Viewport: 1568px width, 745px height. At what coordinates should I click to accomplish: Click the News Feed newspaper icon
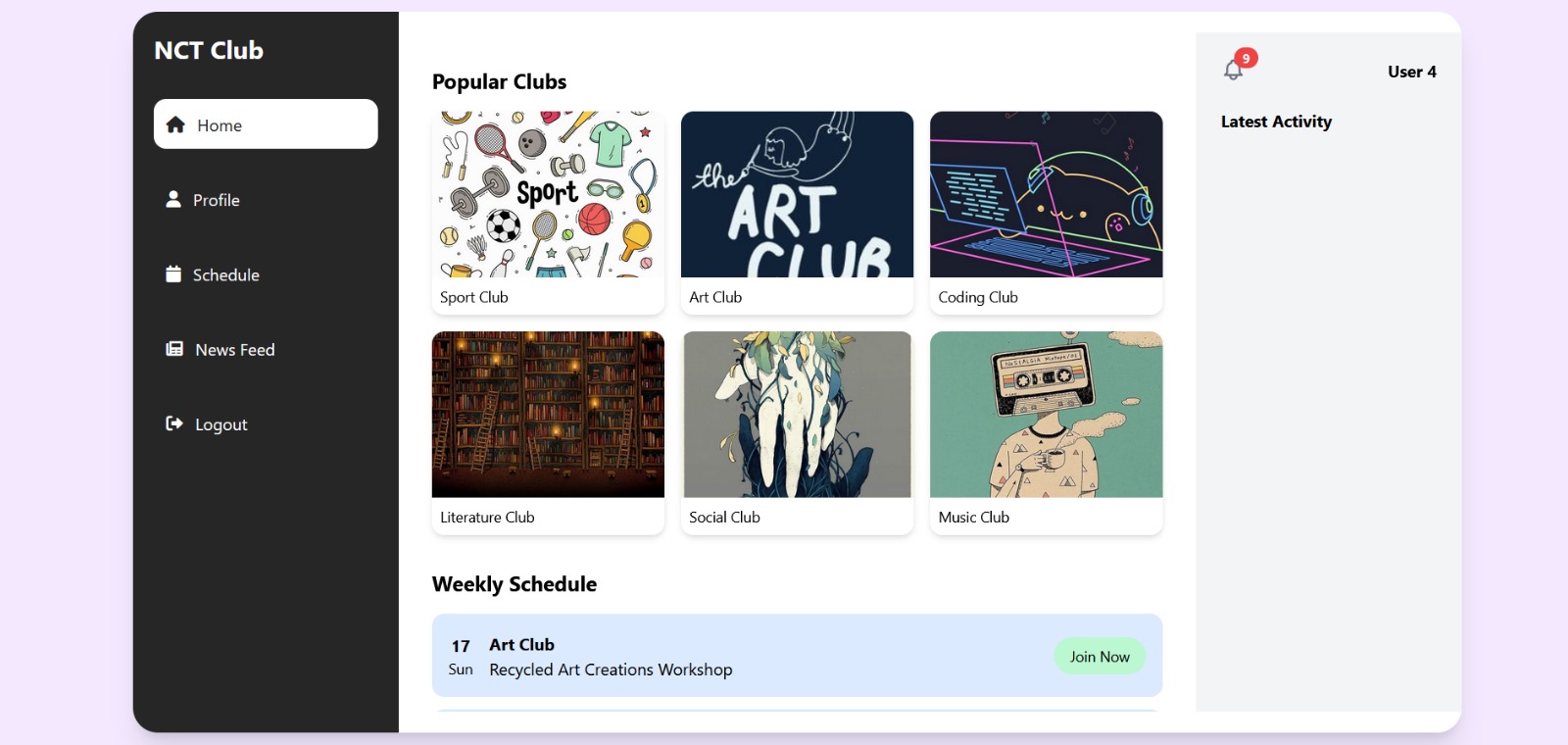click(x=174, y=349)
